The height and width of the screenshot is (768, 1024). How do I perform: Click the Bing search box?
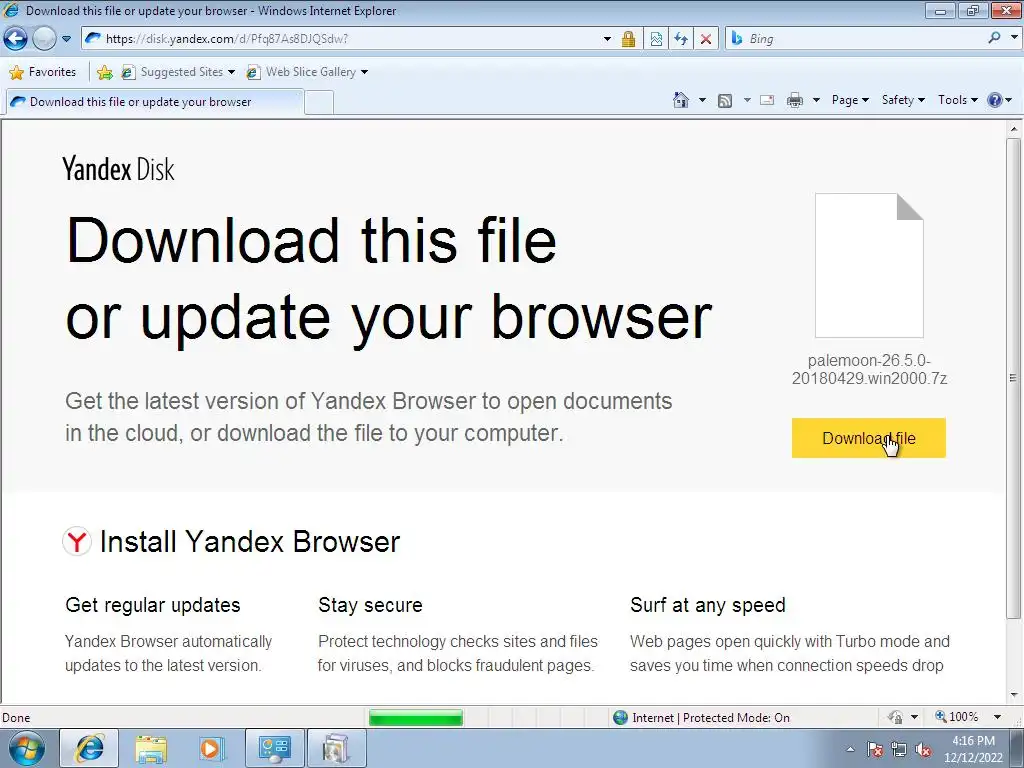click(856, 39)
